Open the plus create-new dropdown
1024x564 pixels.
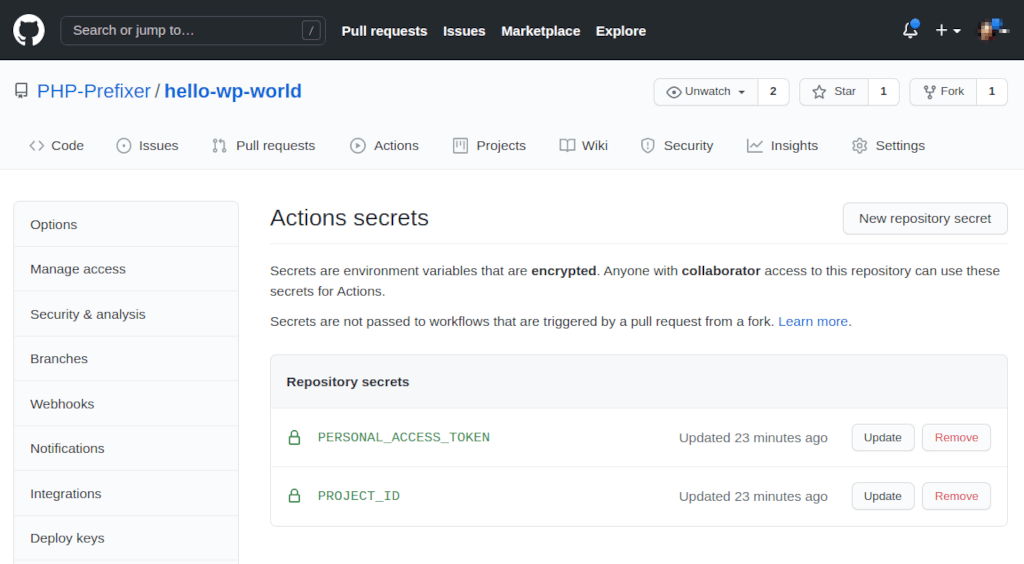[x=947, y=30]
